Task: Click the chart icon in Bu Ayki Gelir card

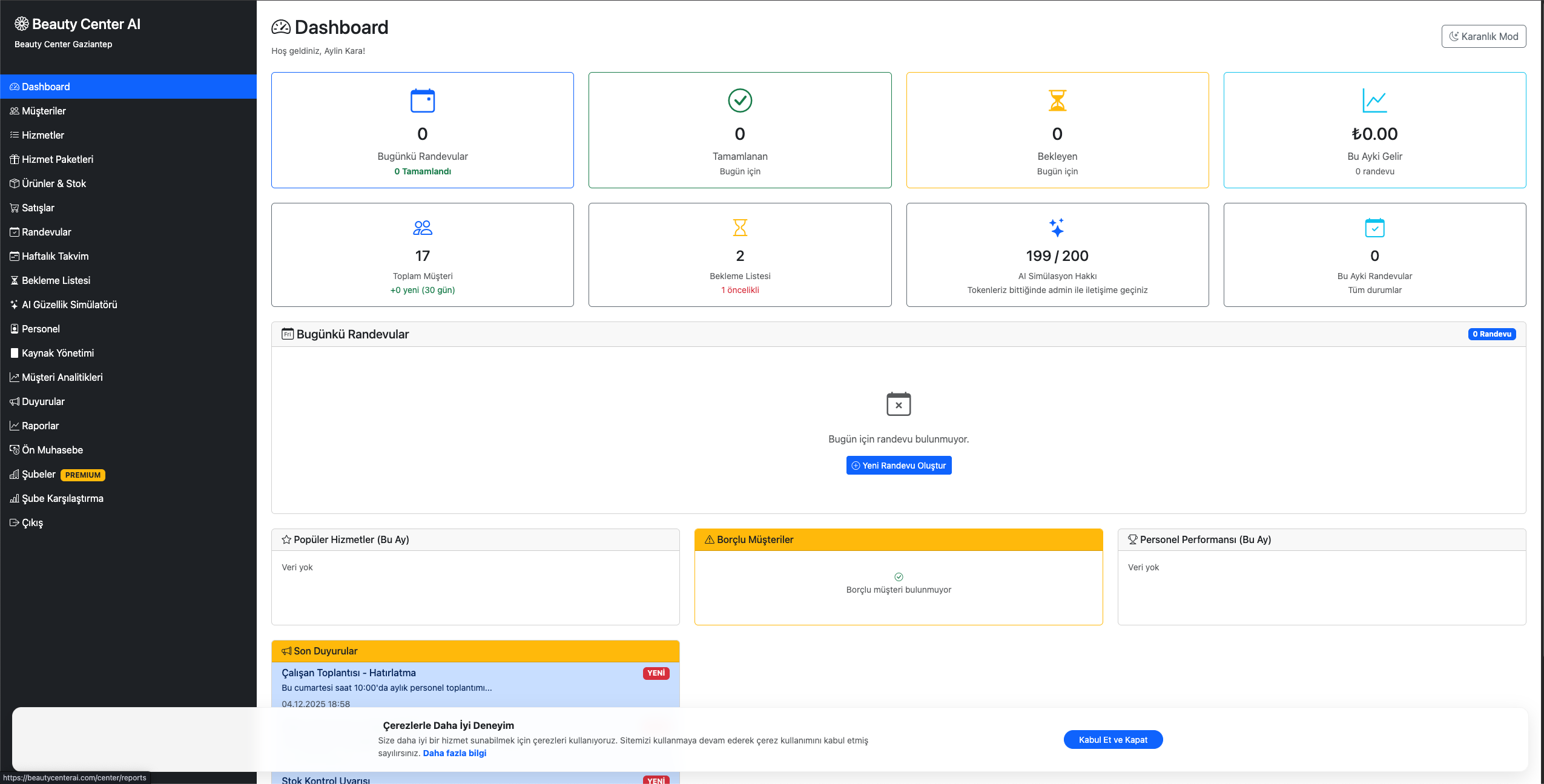Action: coord(1374,100)
